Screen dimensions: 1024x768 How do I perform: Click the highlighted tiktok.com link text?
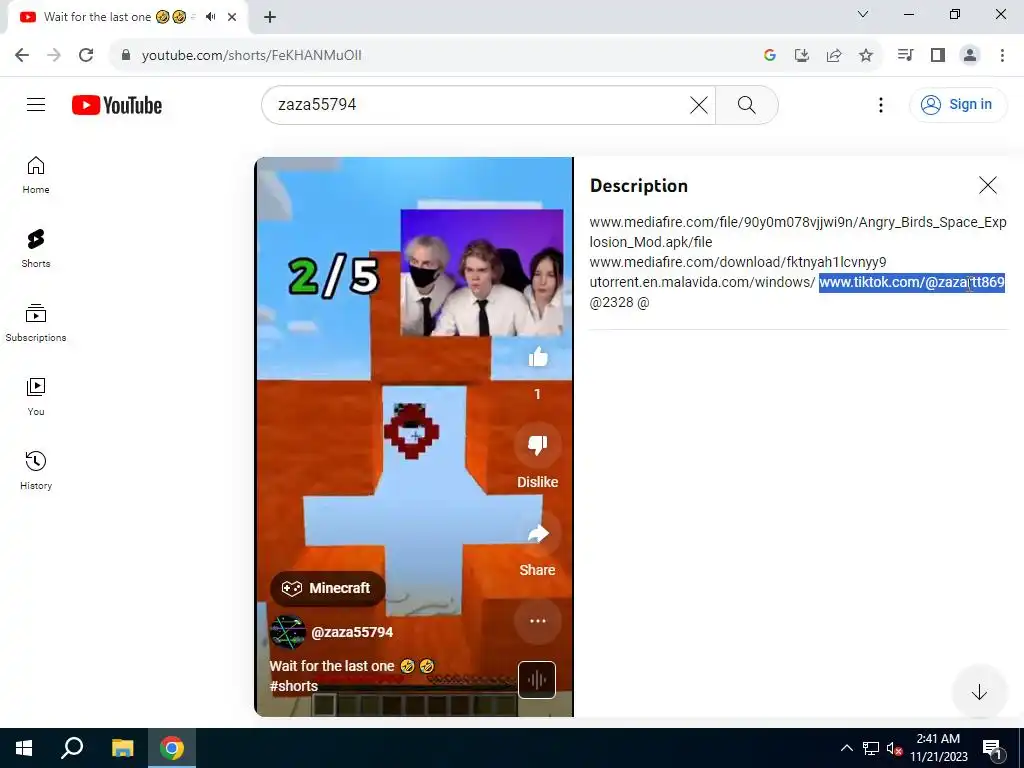pyautogui.click(x=912, y=282)
